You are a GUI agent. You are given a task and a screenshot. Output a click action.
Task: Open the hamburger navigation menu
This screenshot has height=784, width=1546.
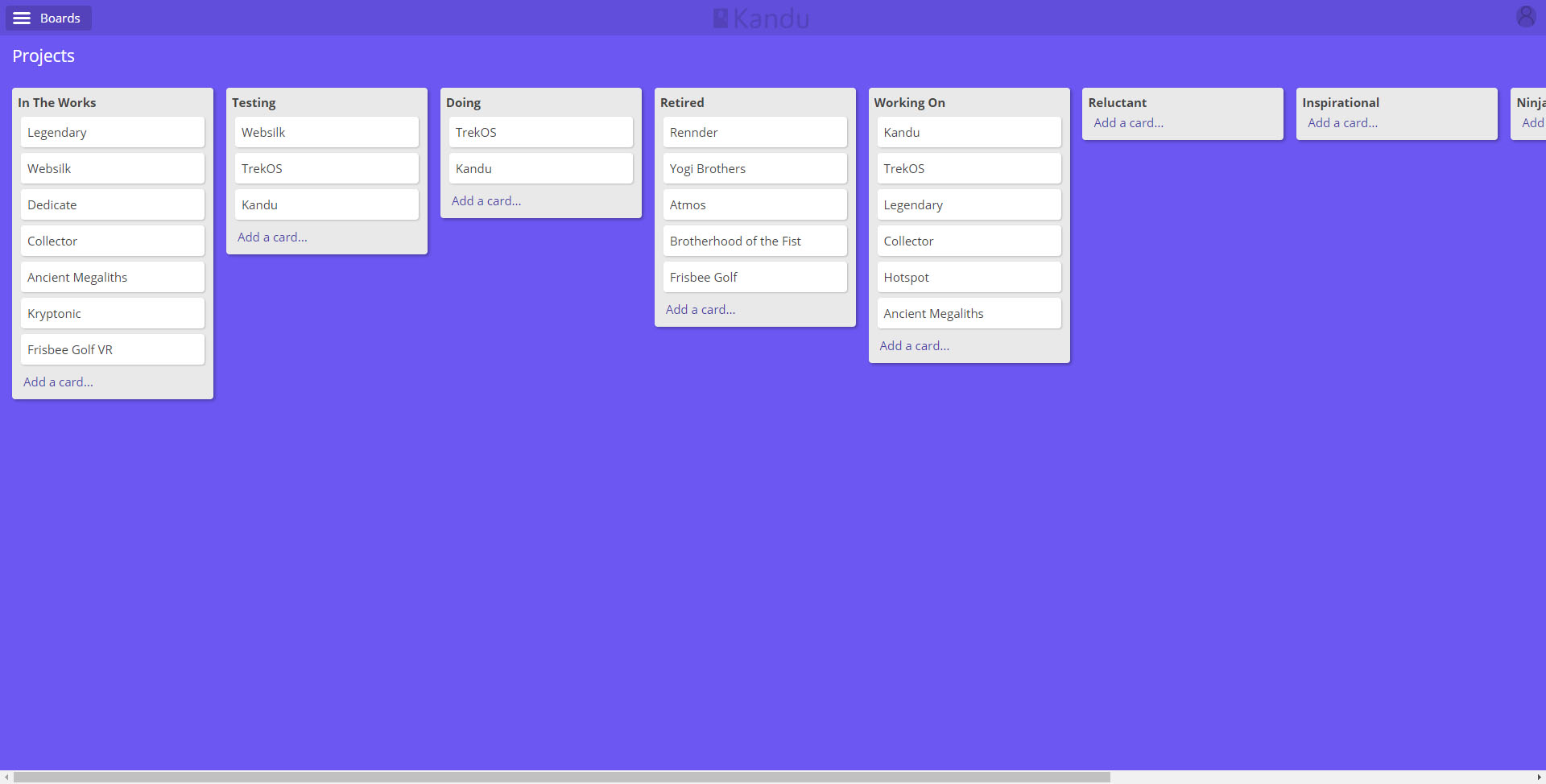tap(22, 18)
